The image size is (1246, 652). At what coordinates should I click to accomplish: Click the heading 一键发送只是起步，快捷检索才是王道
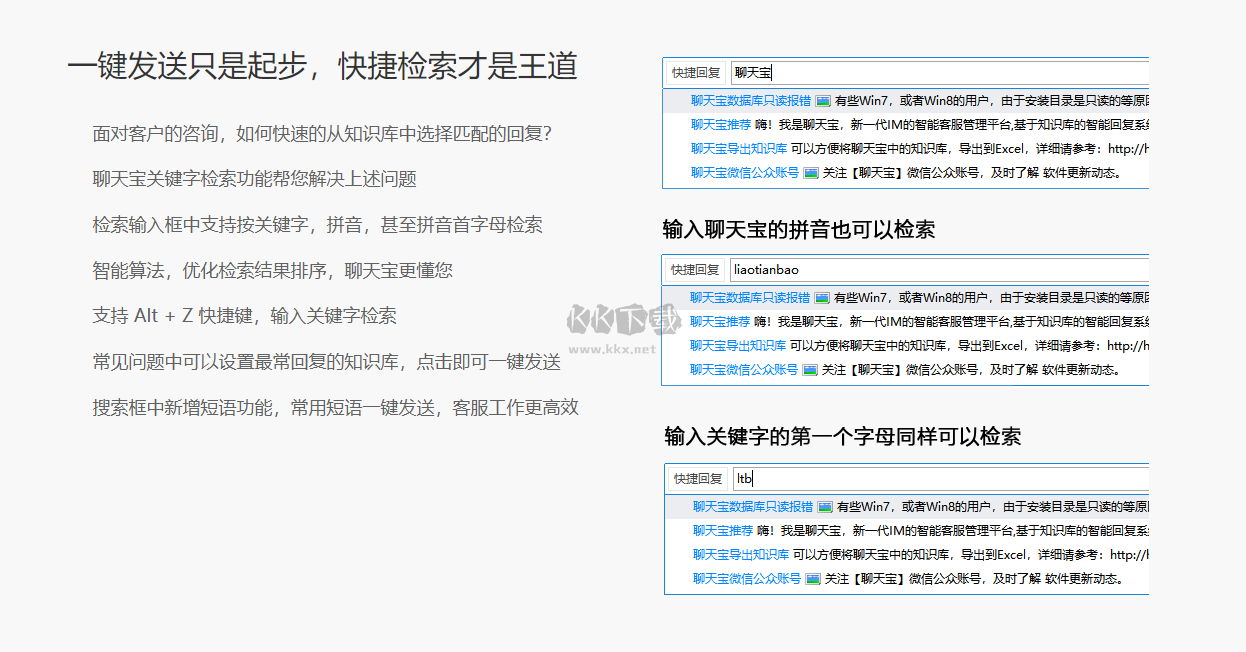pyautogui.click(x=322, y=66)
